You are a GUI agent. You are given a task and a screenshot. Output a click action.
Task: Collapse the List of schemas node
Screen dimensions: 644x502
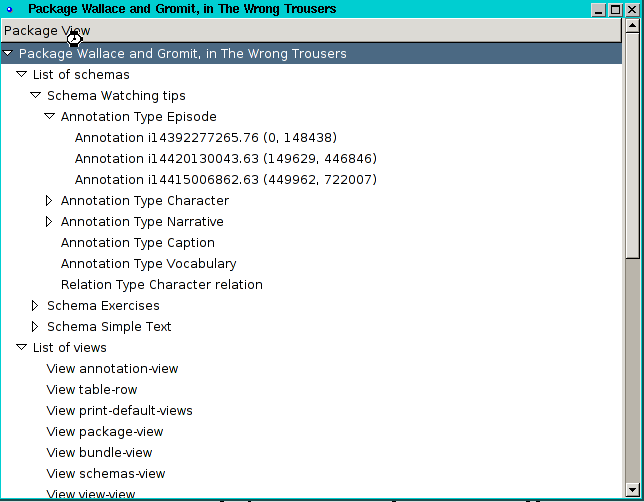click(22, 75)
